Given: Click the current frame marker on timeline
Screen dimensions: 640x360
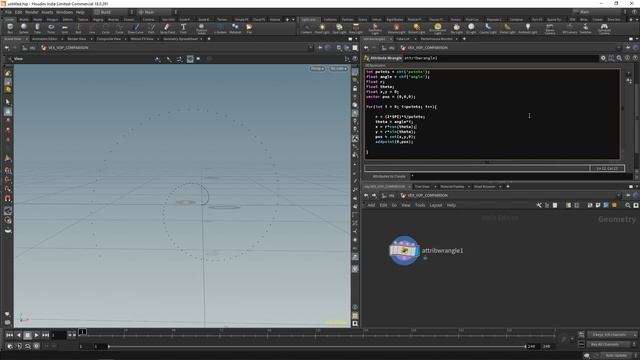Looking at the screenshot, I should pyautogui.click(x=82, y=332).
